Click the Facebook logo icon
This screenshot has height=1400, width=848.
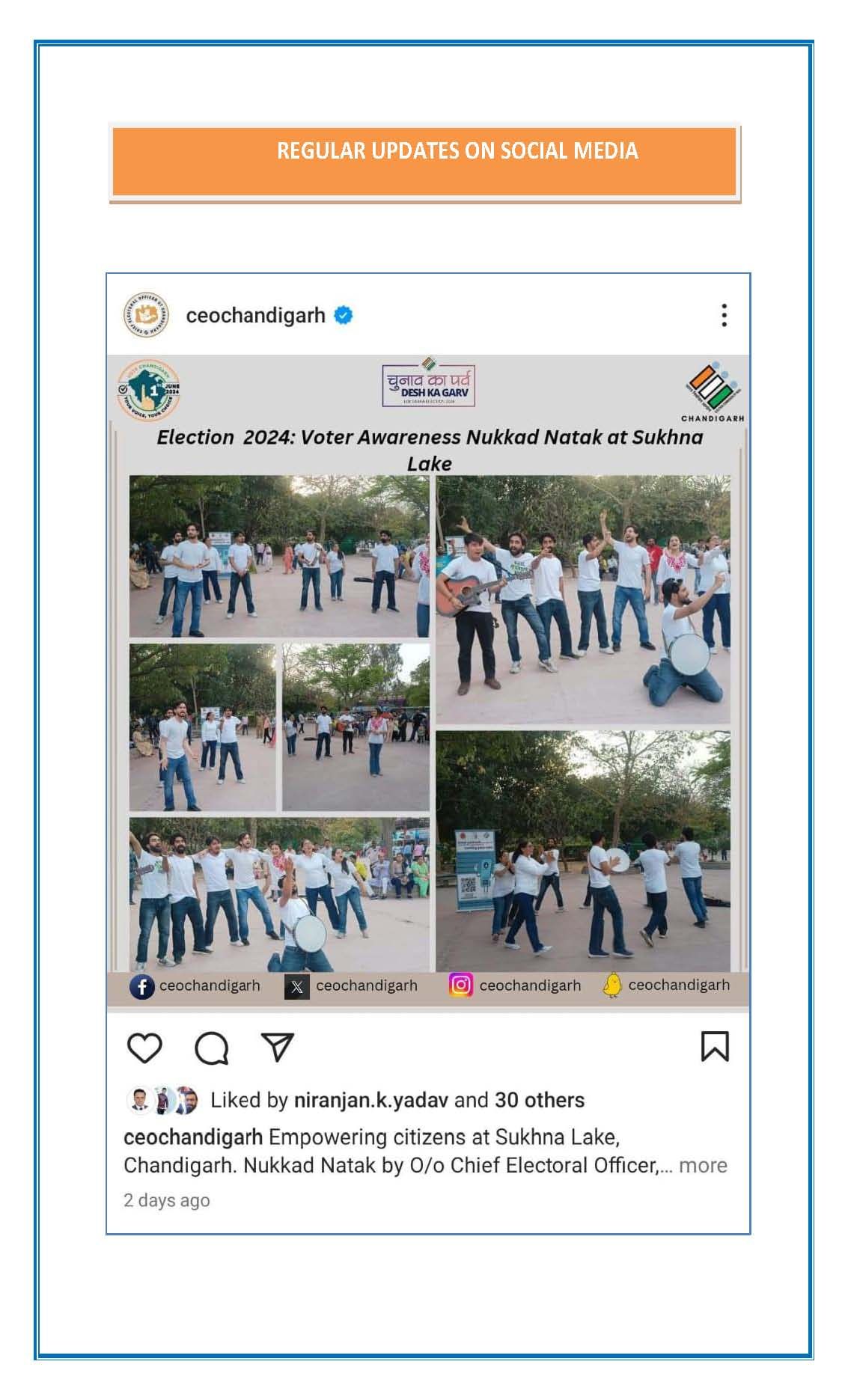[x=142, y=987]
